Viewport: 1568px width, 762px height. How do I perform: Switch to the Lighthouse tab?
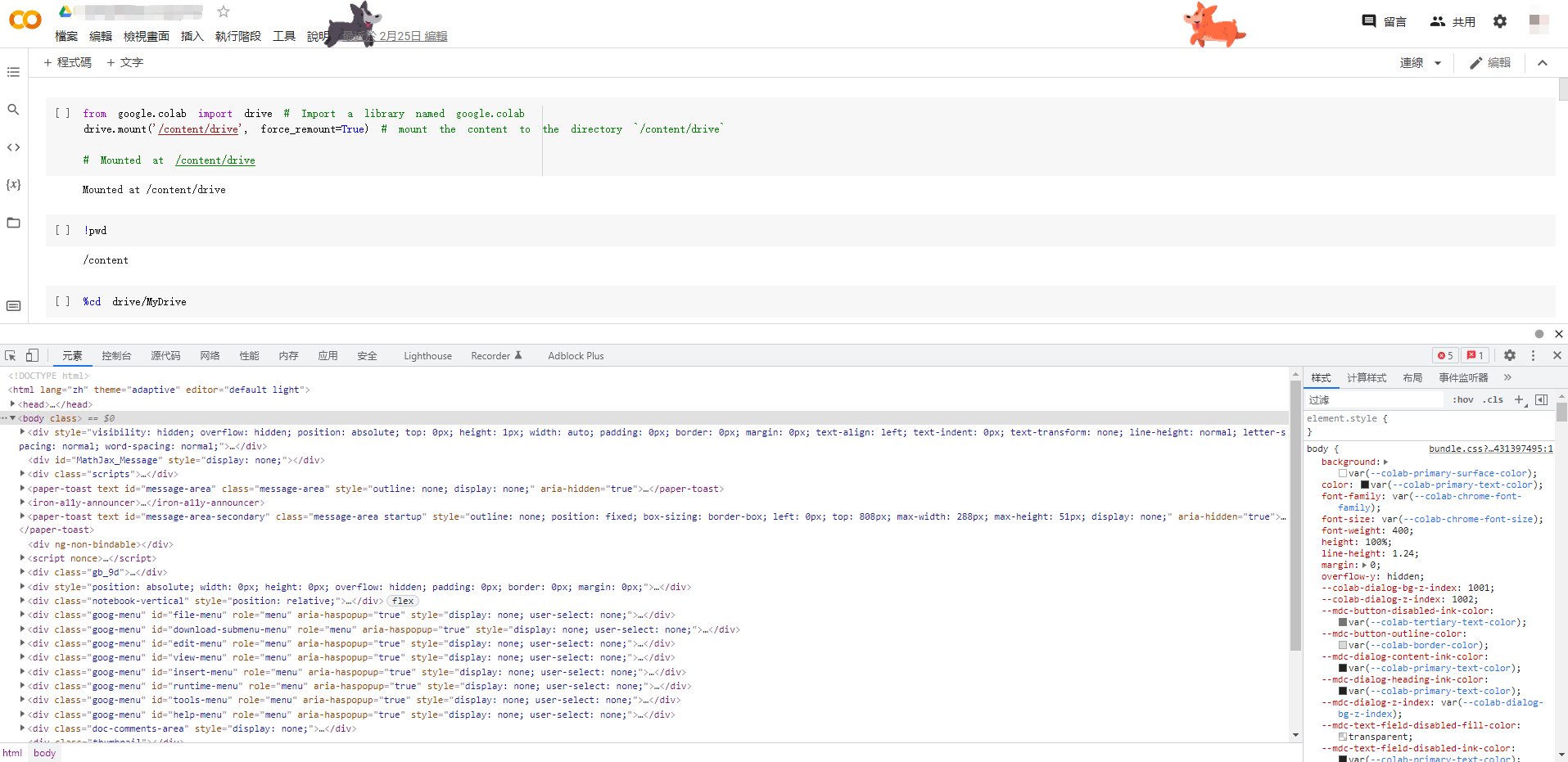click(427, 356)
